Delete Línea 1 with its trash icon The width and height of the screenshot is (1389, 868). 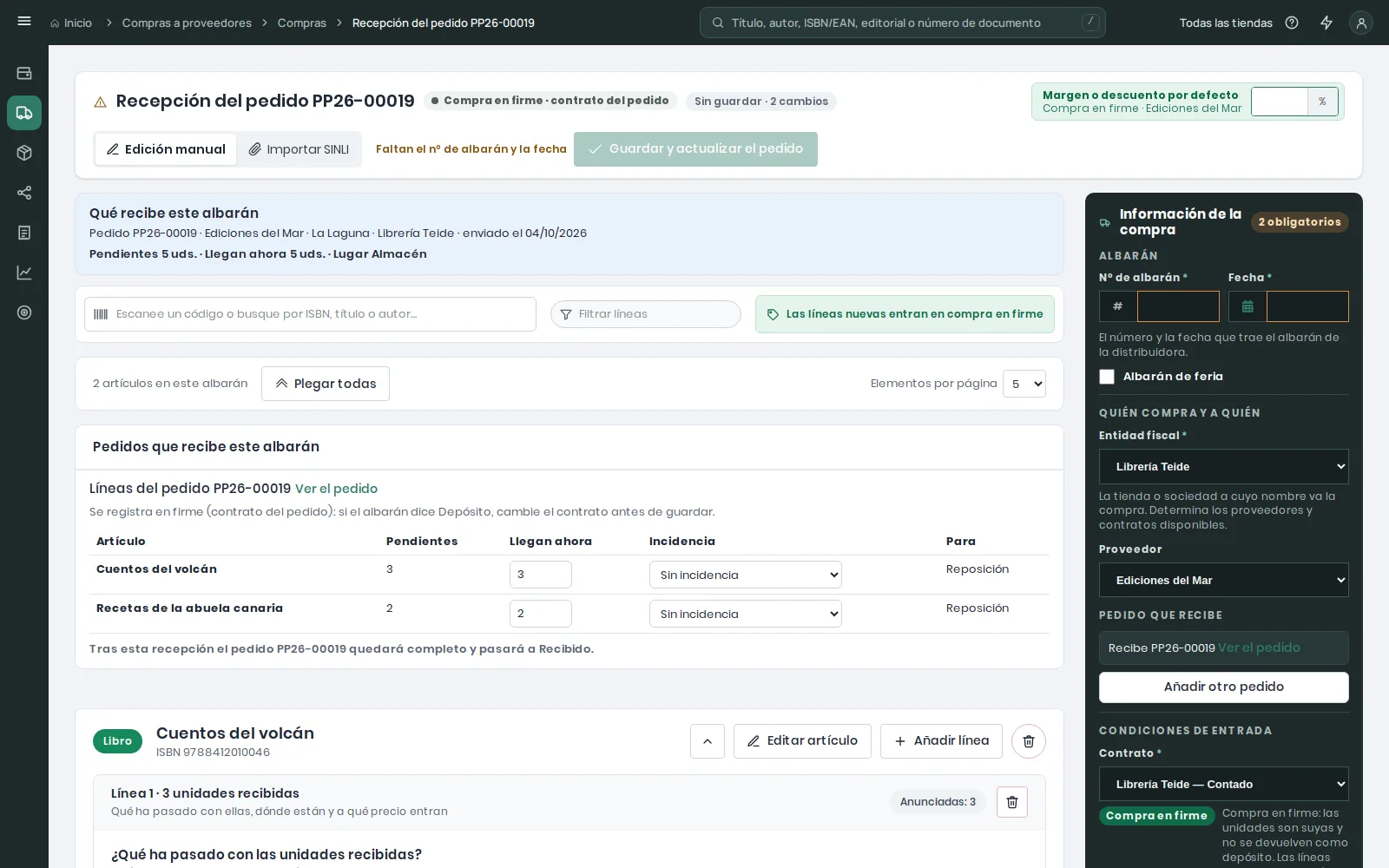(1012, 802)
